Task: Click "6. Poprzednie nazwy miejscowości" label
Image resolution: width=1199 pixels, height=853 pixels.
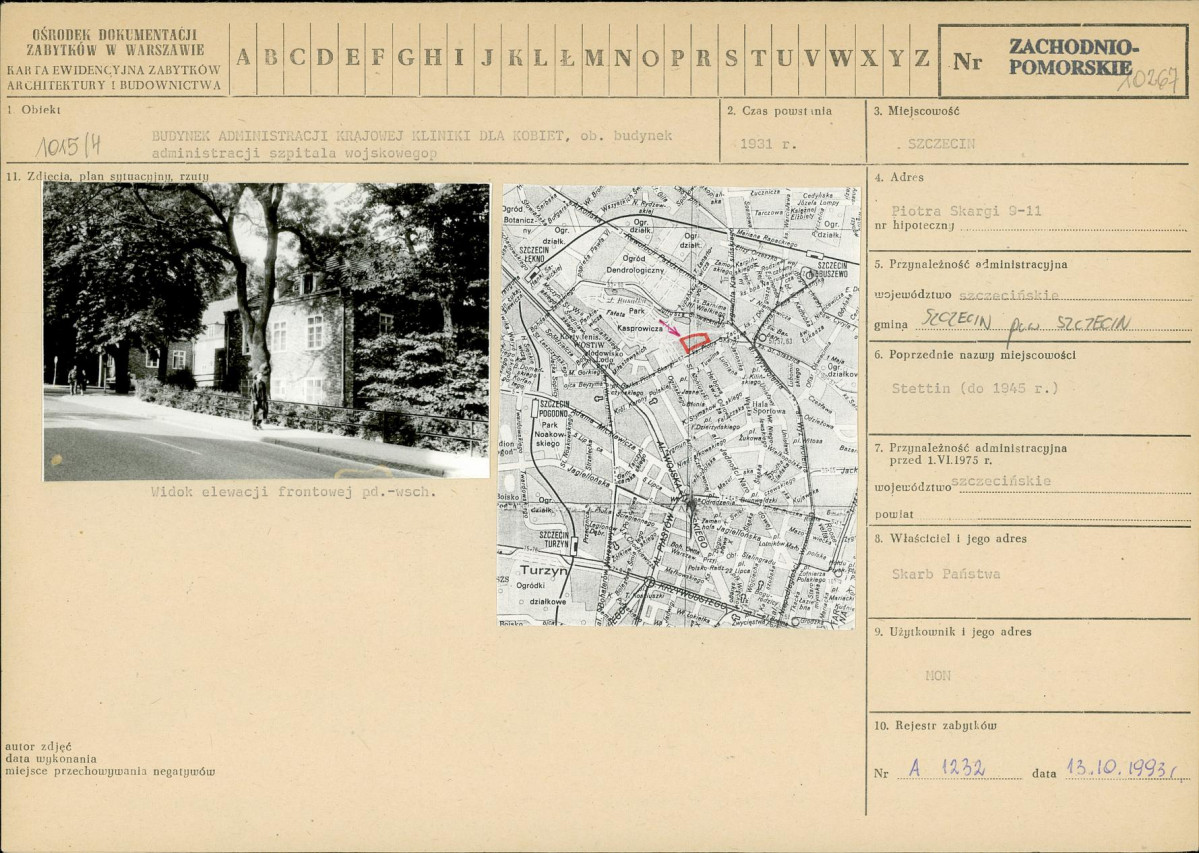Action: point(975,355)
